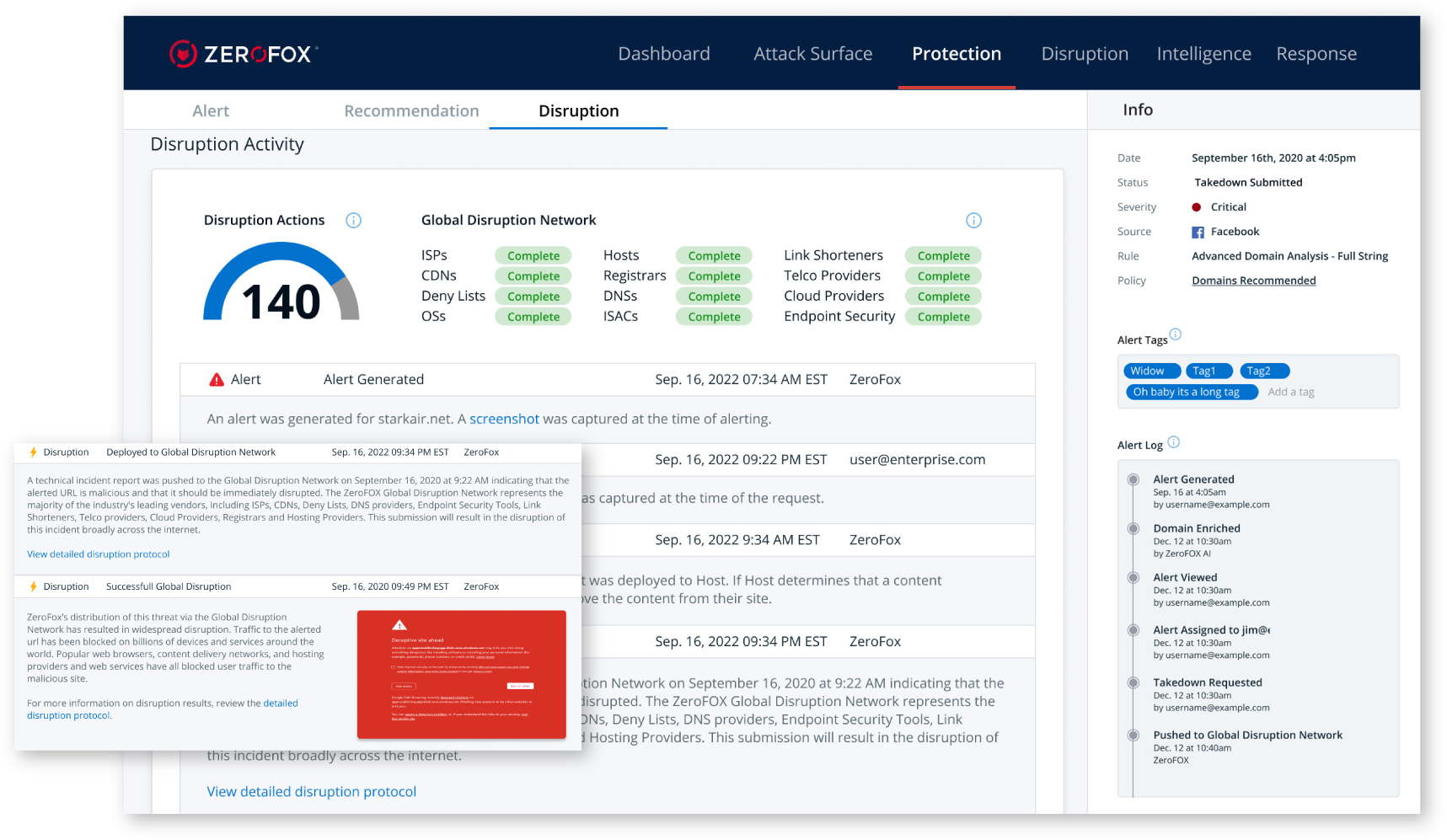Open the screenshot link in alert text
Viewport: 1447px width, 840px height.
pos(504,419)
